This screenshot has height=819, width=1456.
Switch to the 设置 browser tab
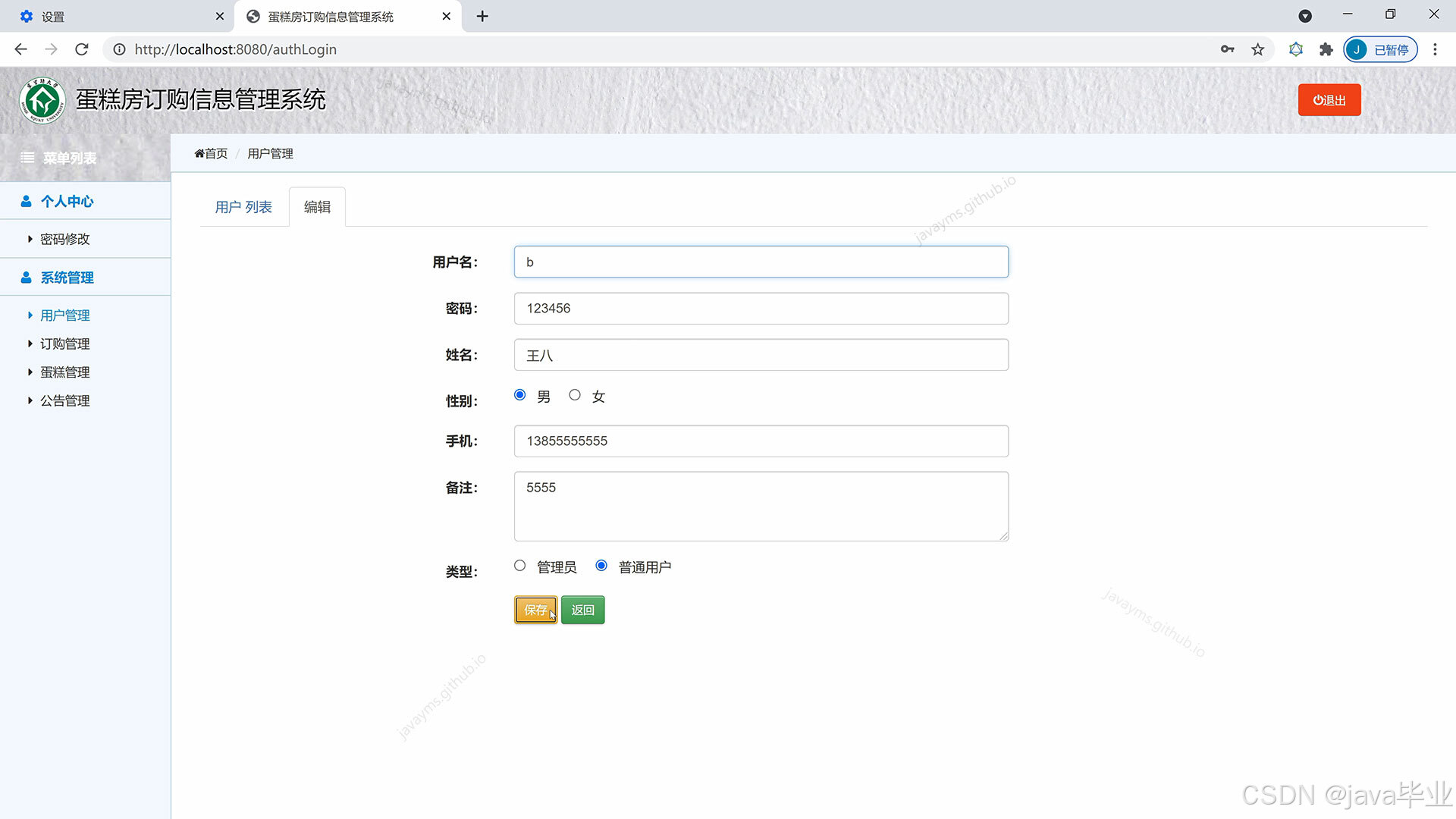click(x=118, y=16)
